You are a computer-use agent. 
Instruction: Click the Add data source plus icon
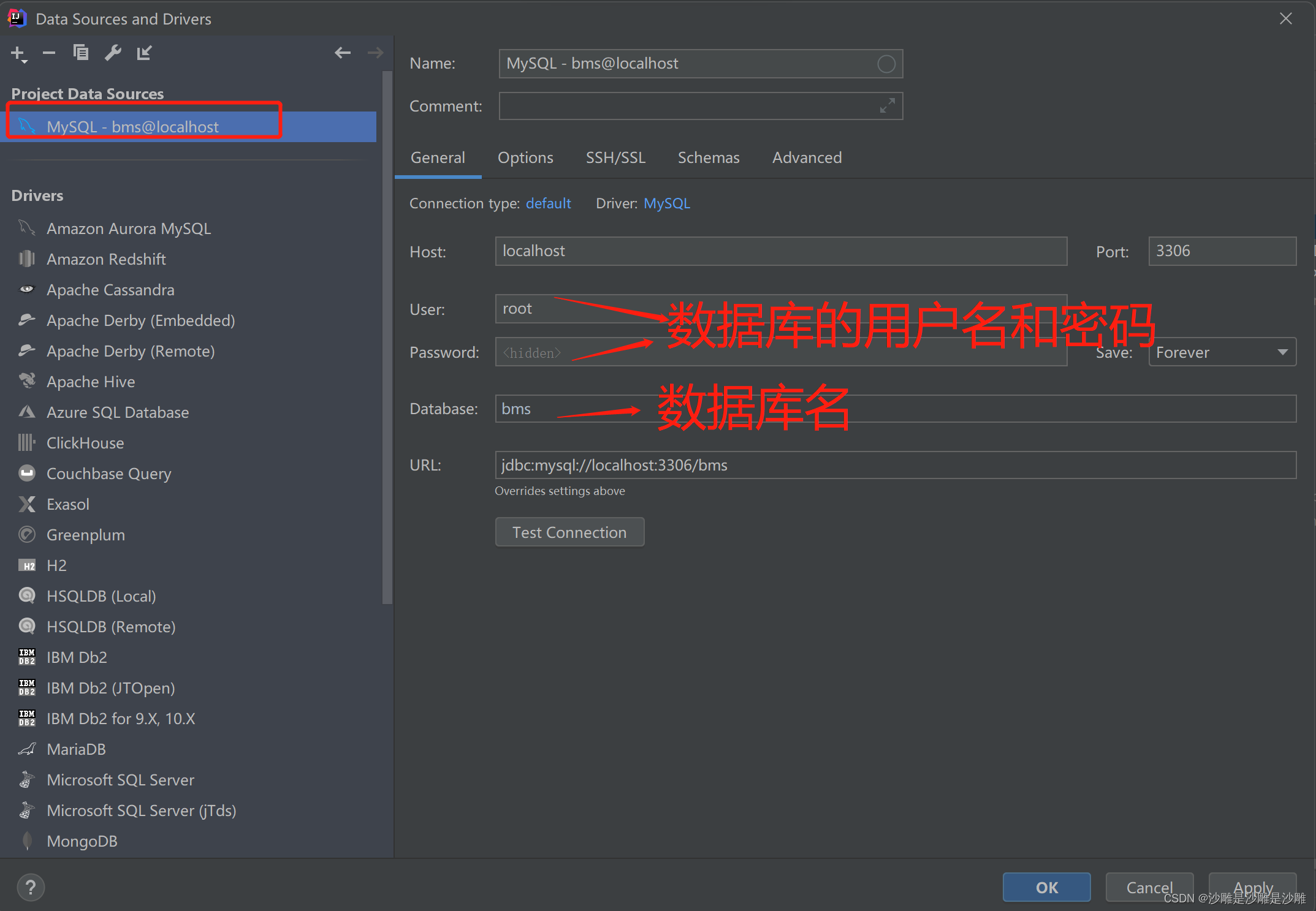click(18, 54)
